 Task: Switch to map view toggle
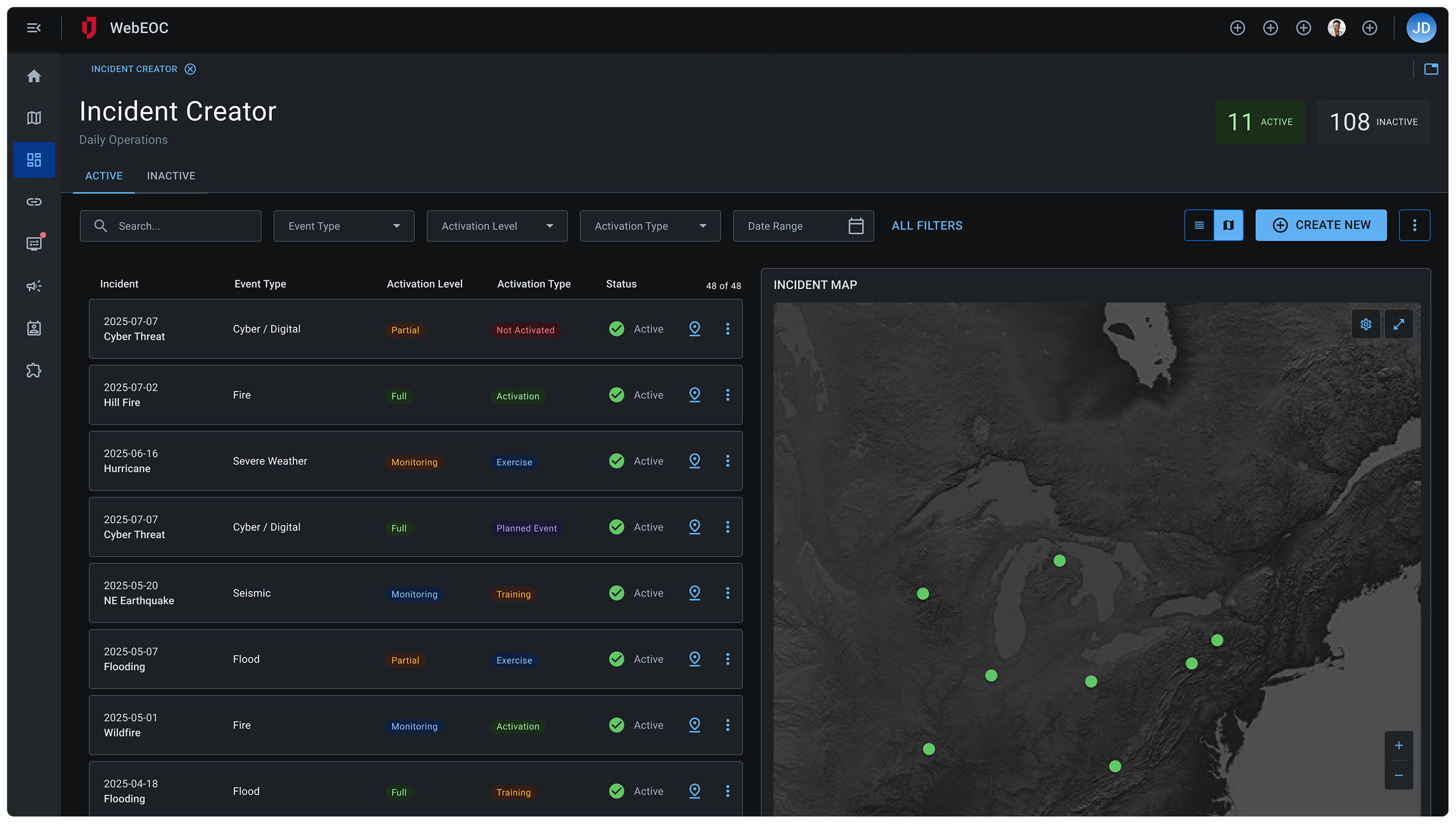point(1228,226)
